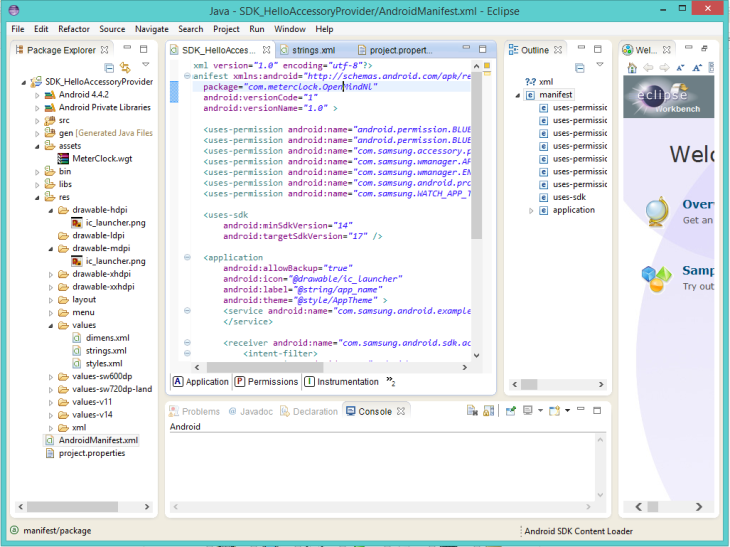Switch to Permissions tab of manifest editor
This screenshot has height=547, width=730.
pyautogui.click(x=266, y=381)
